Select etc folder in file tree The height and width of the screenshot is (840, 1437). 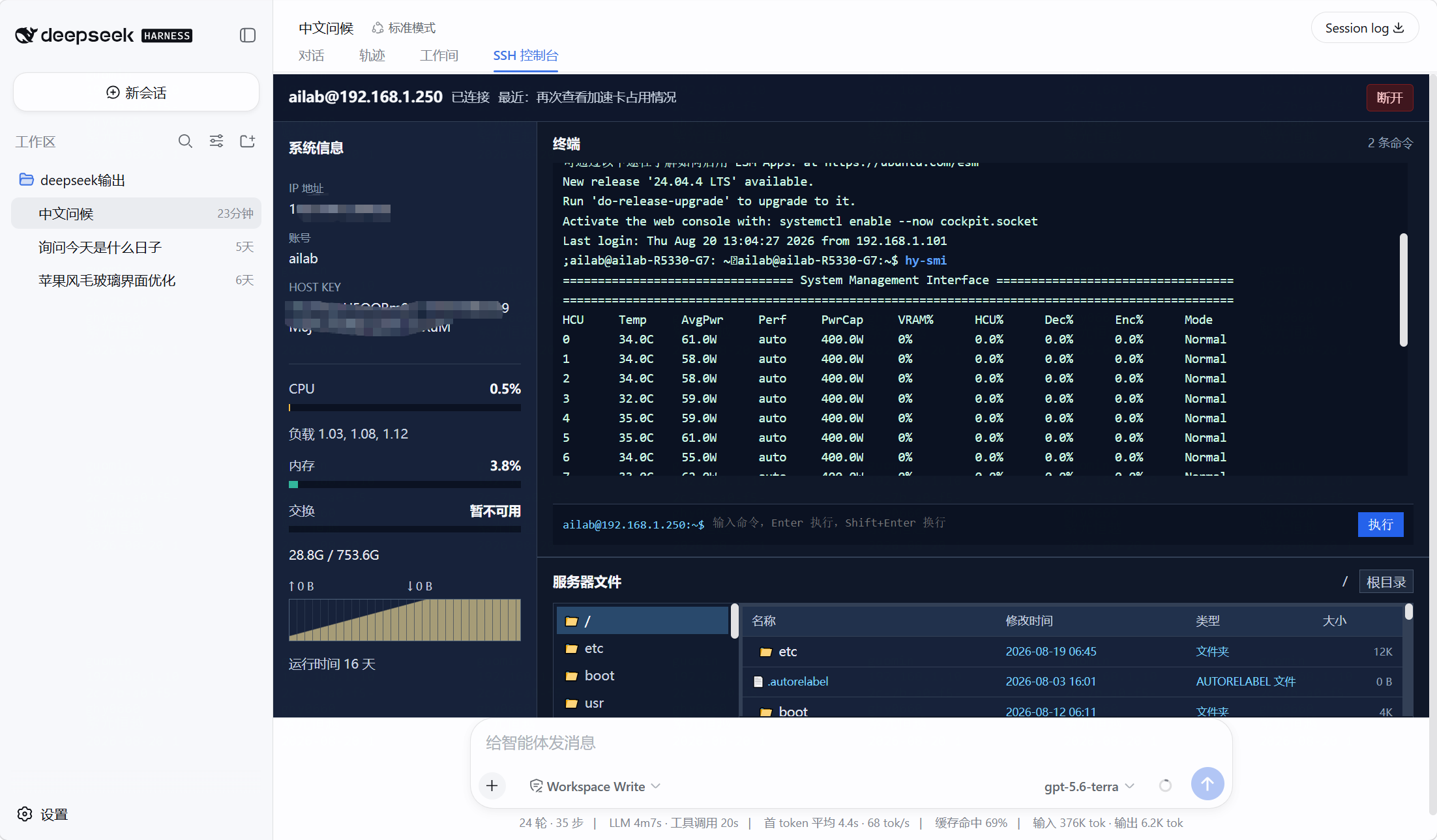click(642, 648)
